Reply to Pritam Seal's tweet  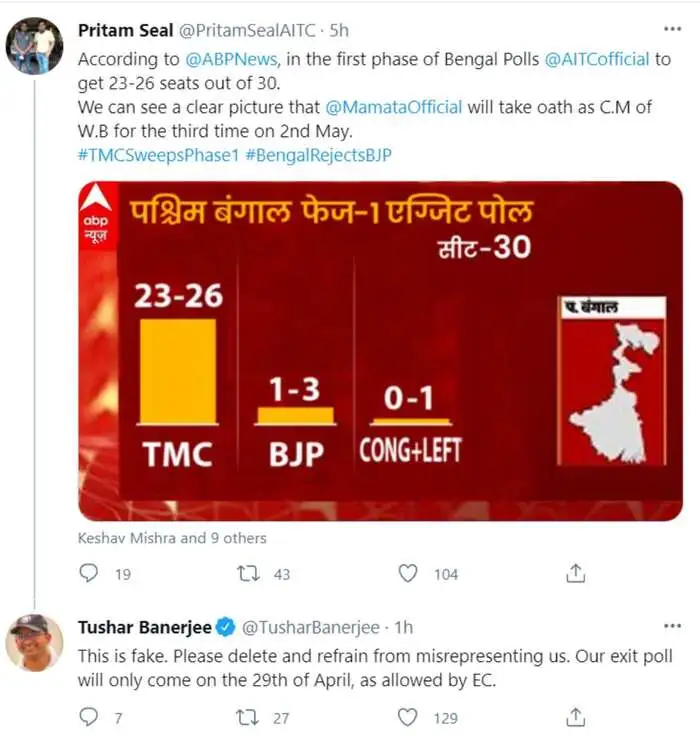pyautogui.click(x=89, y=573)
